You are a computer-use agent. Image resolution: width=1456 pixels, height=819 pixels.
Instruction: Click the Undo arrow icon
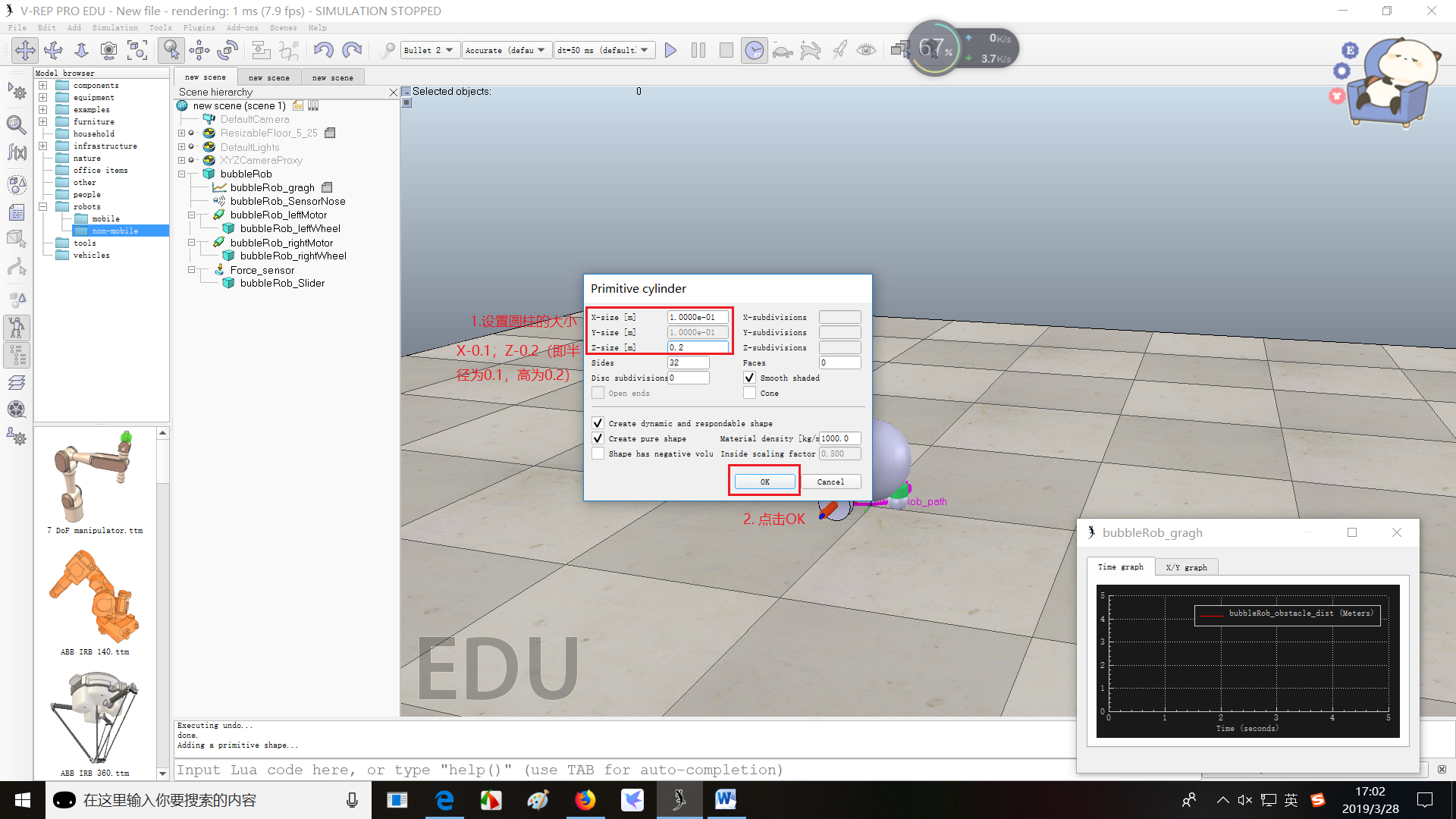tap(324, 51)
